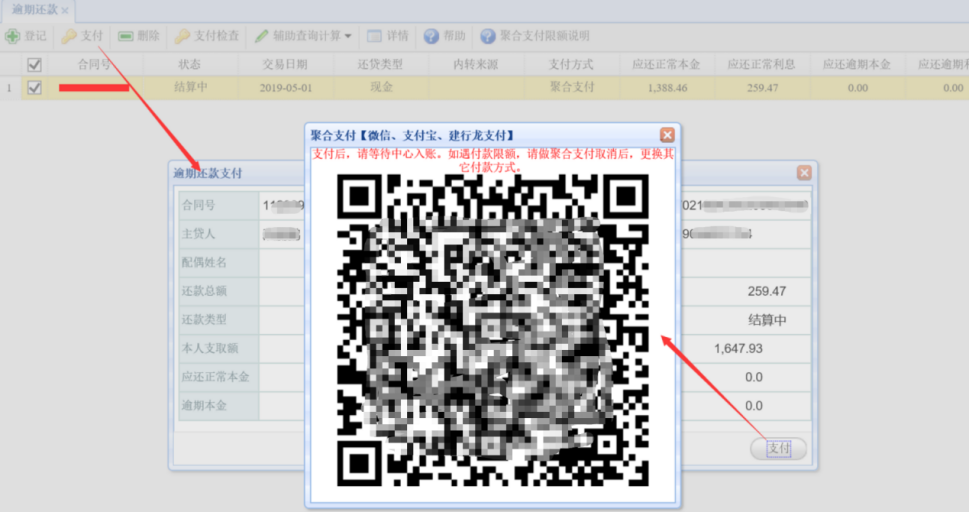Click the 登记 register toolbar button
Screen dimensions: 970x512
pos(26,36)
